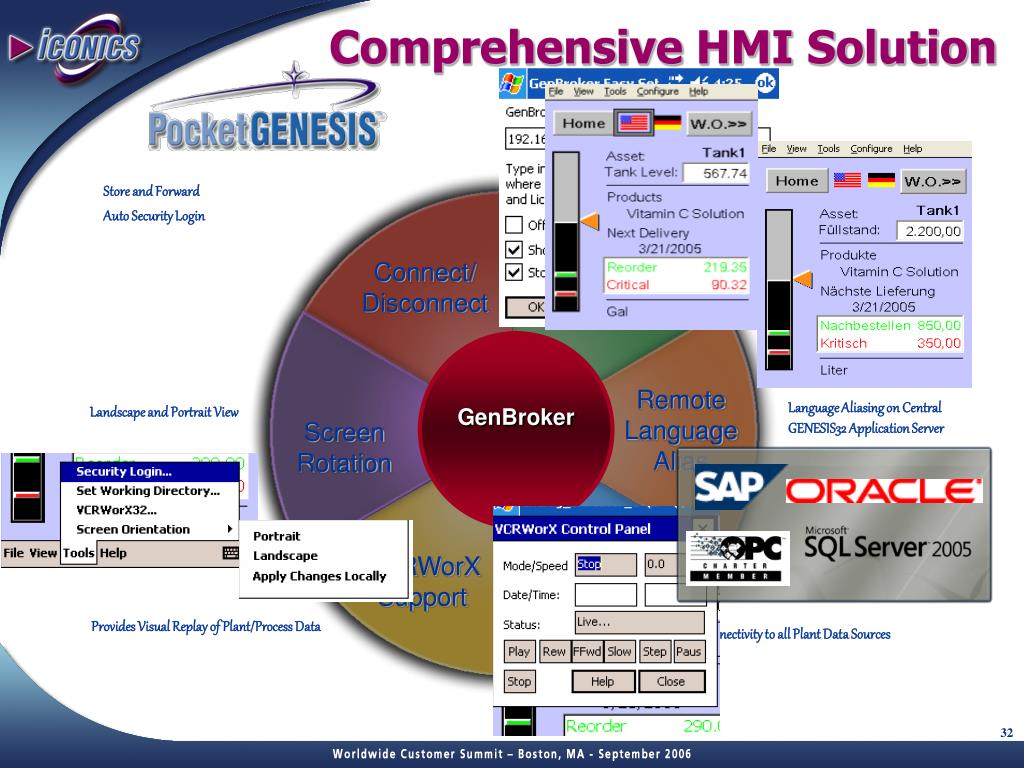Open the Tools menu in the bottom-left menu bar
This screenshot has height=768, width=1024.
[78, 553]
